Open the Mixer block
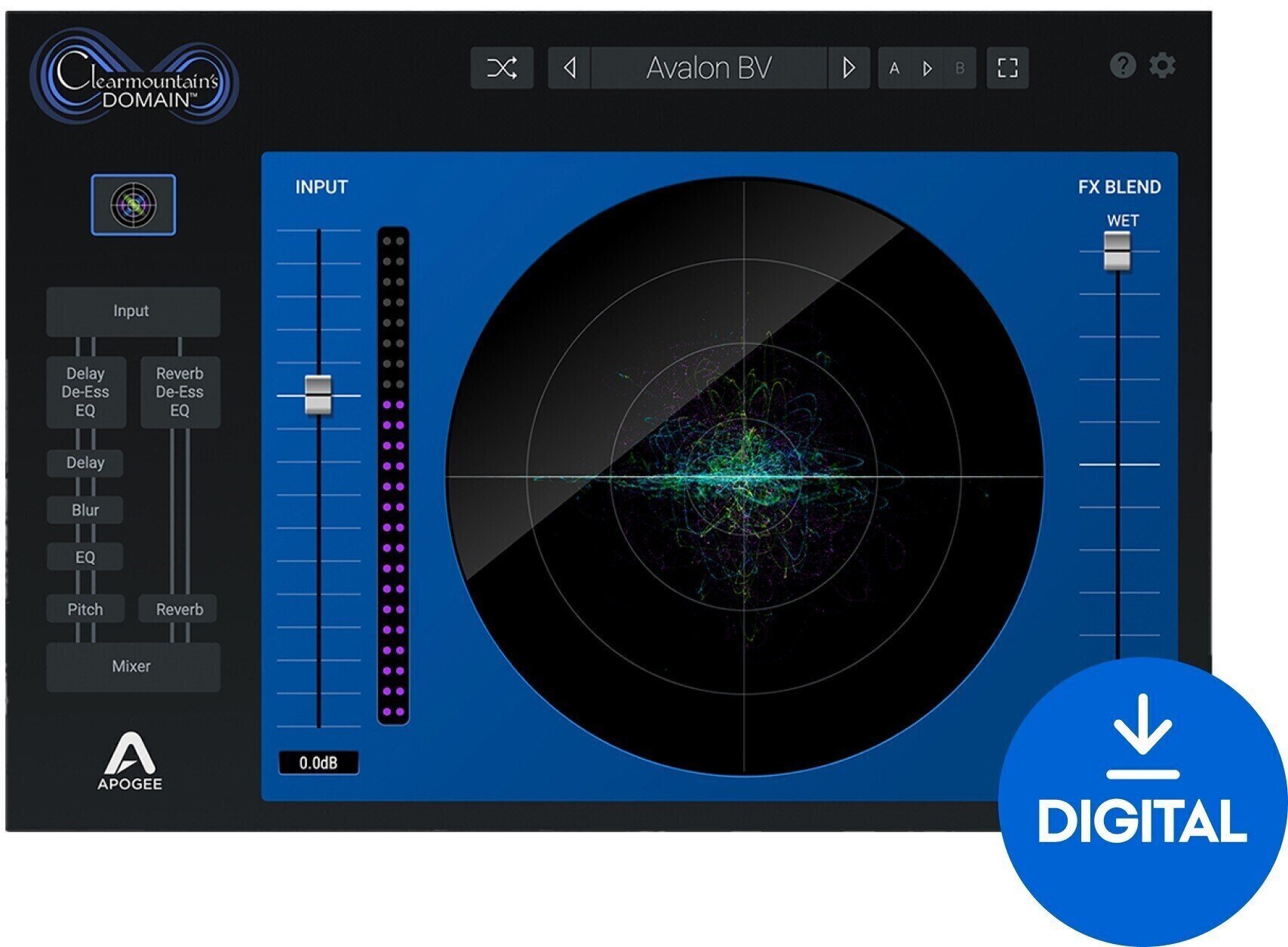Screen dimensions: 1288x947 coord(132,666)
